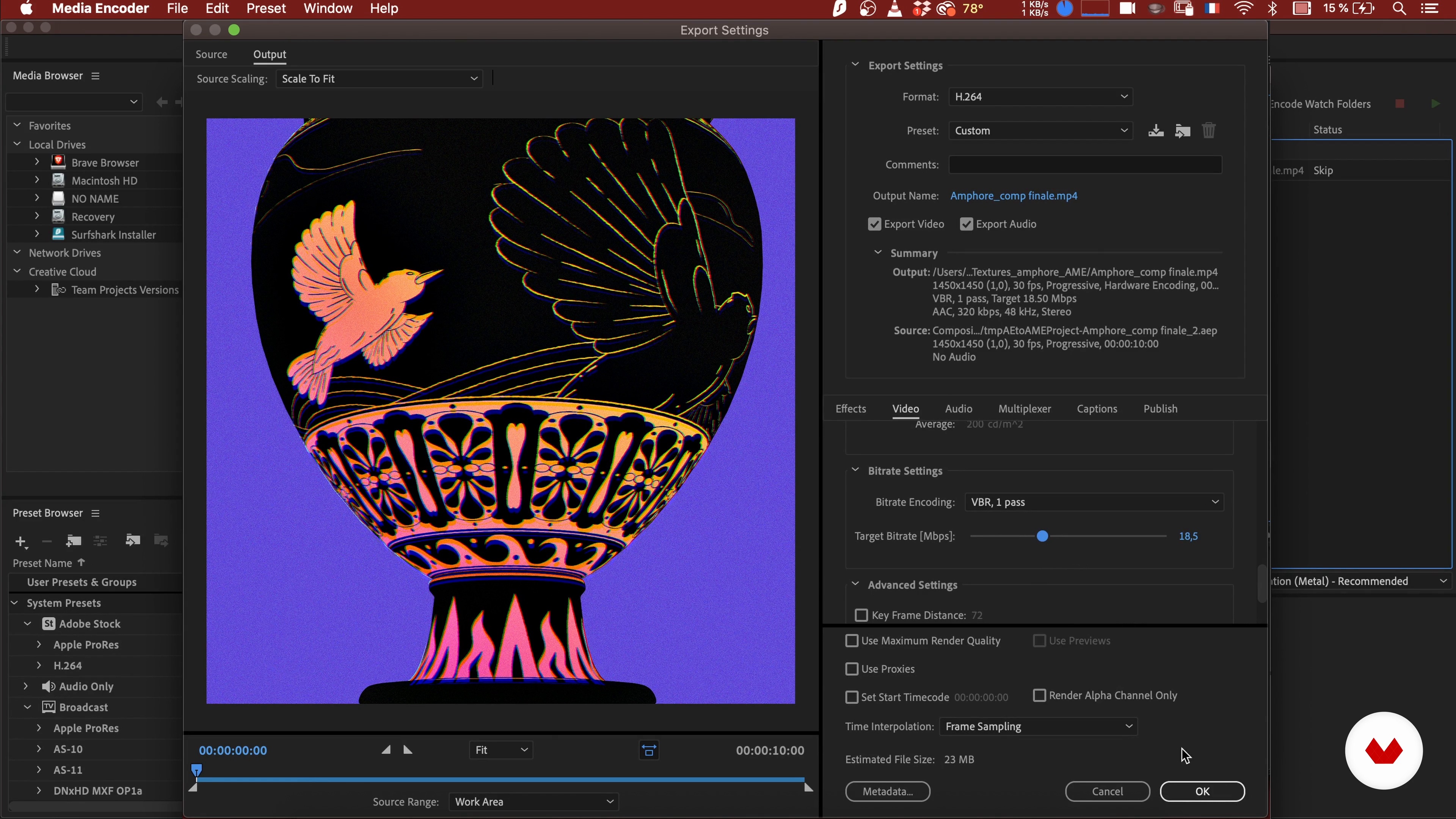Image resolution: width=1456 pixels, height=819 pixels.
Task: Delete preset with the trash icon
Action: 1208,130
